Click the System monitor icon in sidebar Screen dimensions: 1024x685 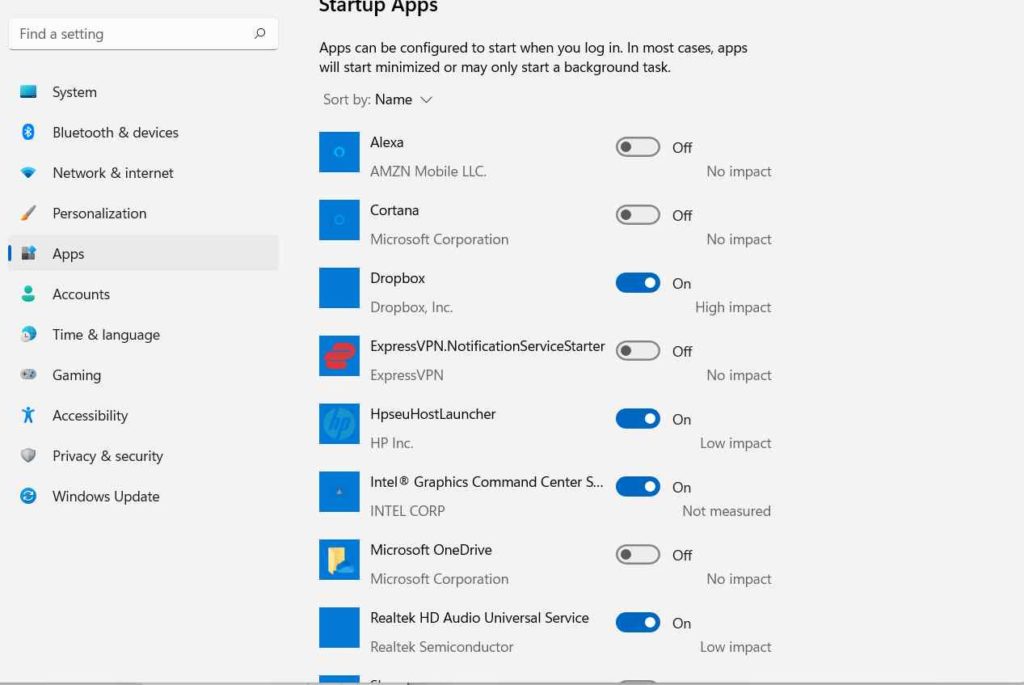point(28,91)
